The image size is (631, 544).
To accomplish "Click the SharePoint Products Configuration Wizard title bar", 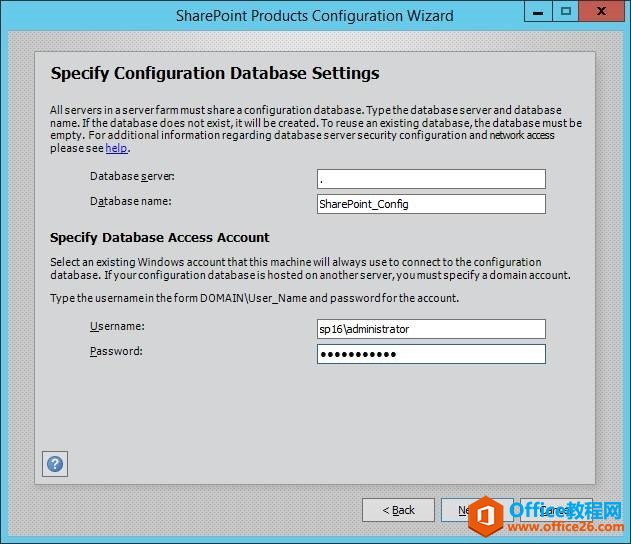I will pos(314,15).
